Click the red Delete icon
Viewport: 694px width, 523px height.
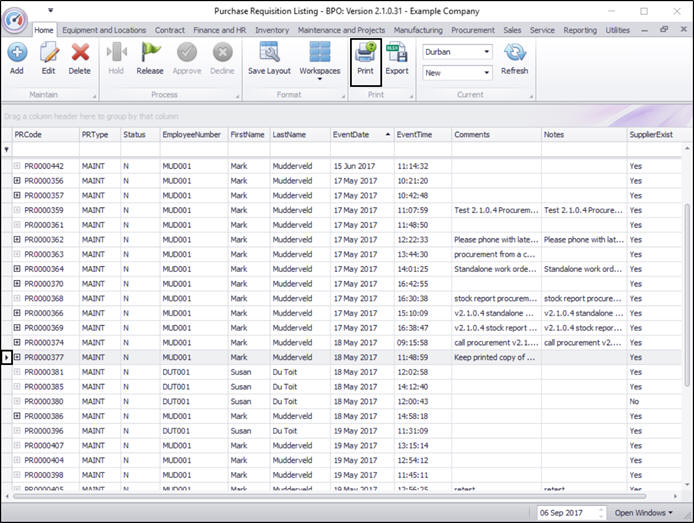[x=80, y=53]
